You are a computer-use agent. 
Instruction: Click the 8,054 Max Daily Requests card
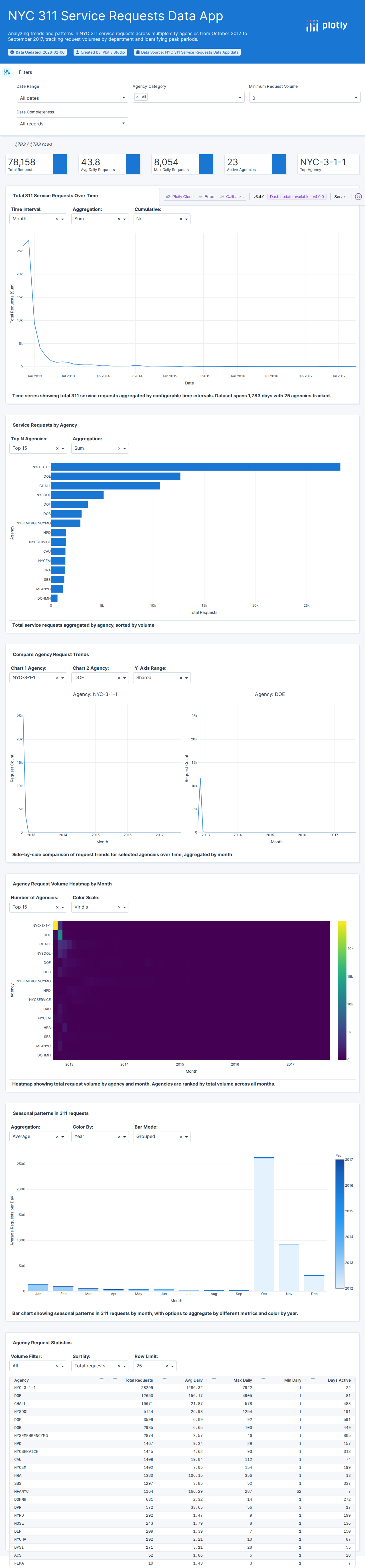coord(182,164)
